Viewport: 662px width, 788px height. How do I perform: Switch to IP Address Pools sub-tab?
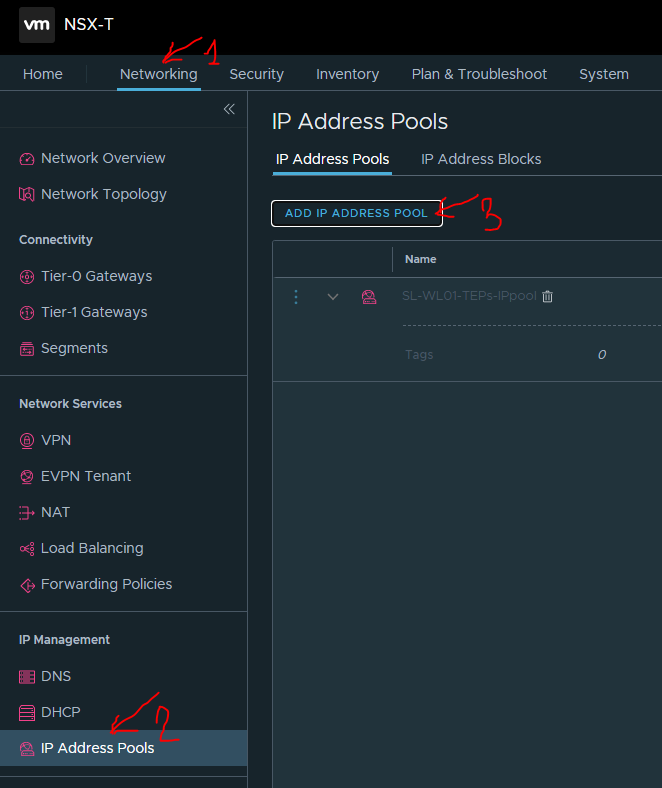click(x=332, y=159)
